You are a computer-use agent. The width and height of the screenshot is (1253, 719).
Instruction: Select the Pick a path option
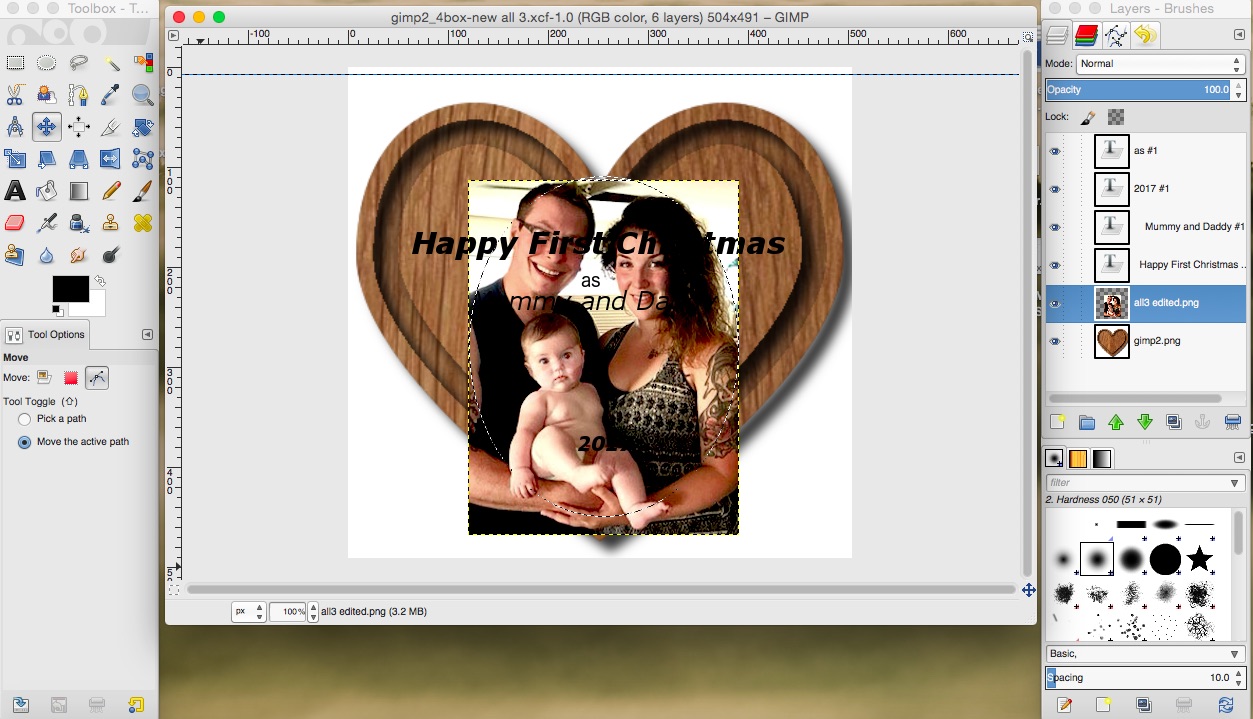point(25,419)
